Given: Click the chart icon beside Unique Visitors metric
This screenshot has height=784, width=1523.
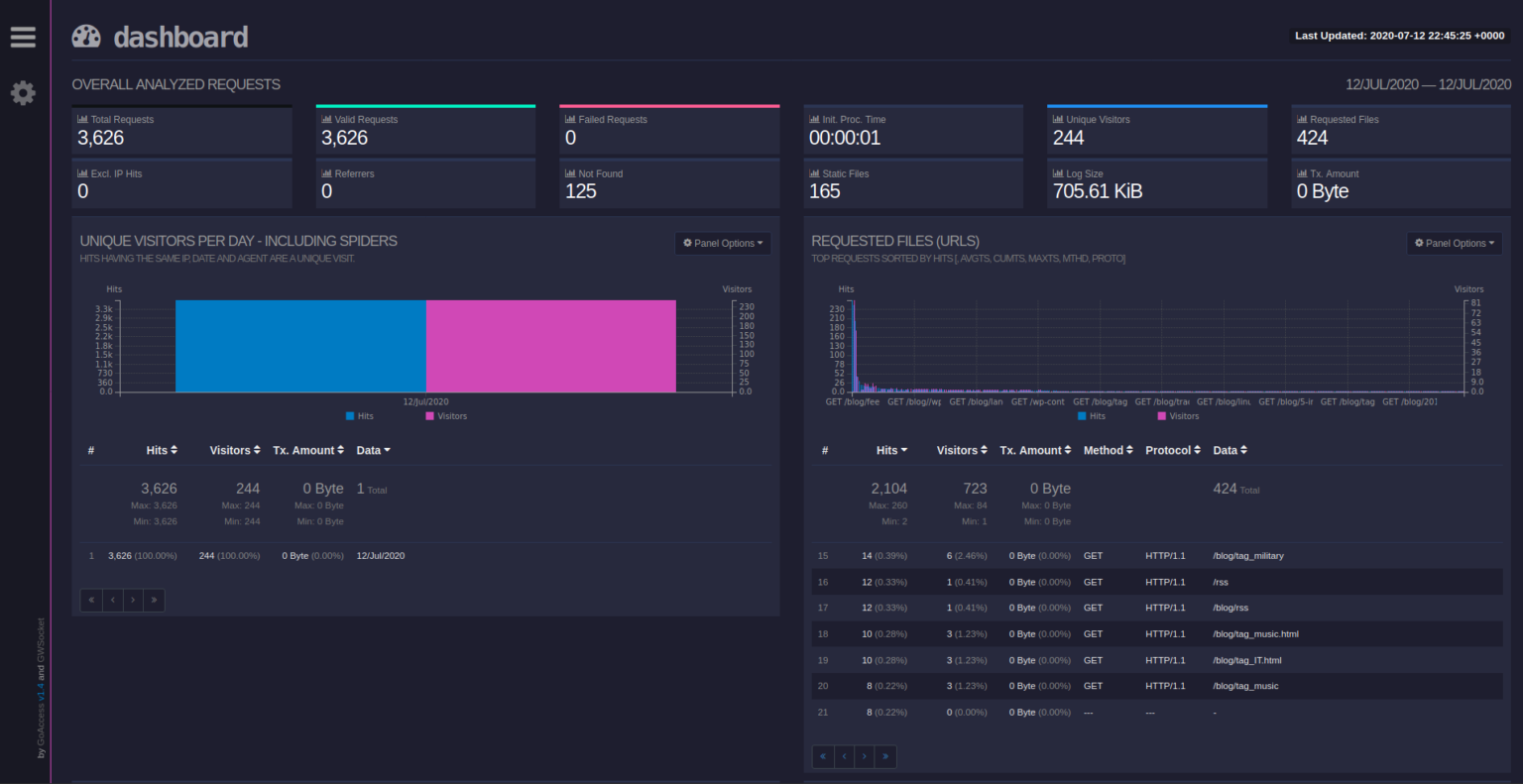Looking at the screenshot, I should 1059,119.
